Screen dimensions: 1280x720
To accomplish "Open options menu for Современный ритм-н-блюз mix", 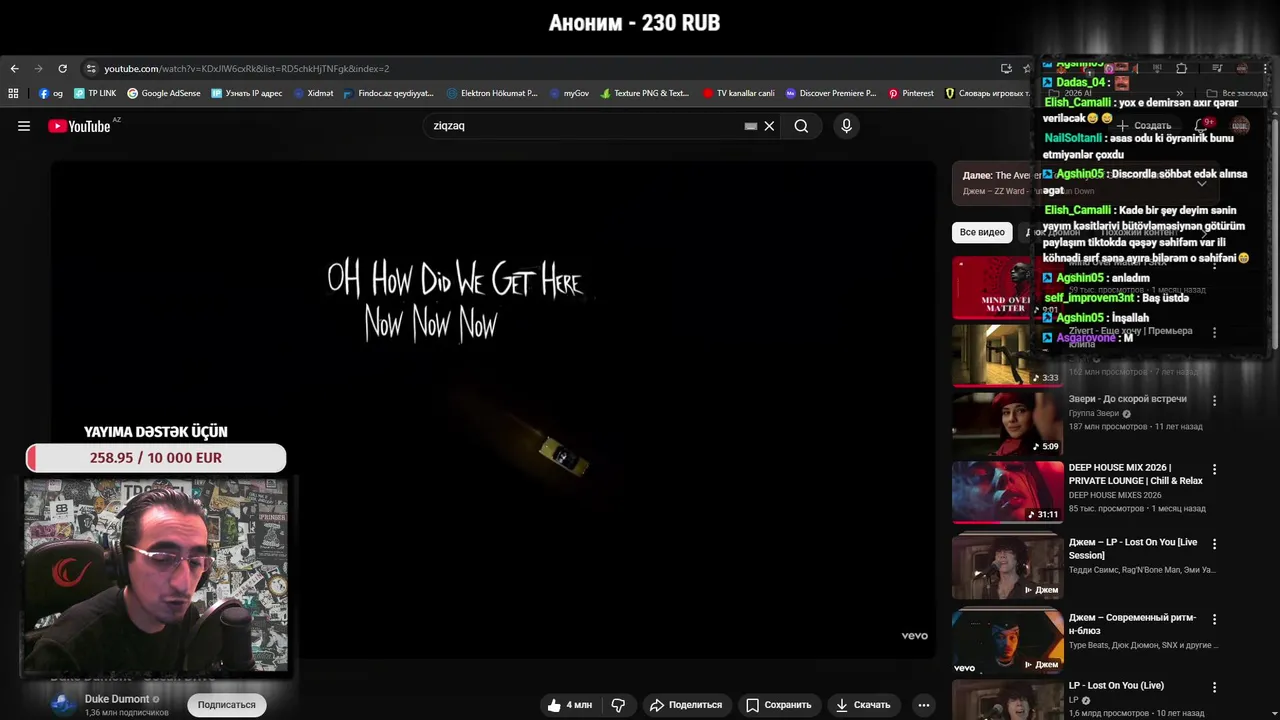I will point(1214,619).
